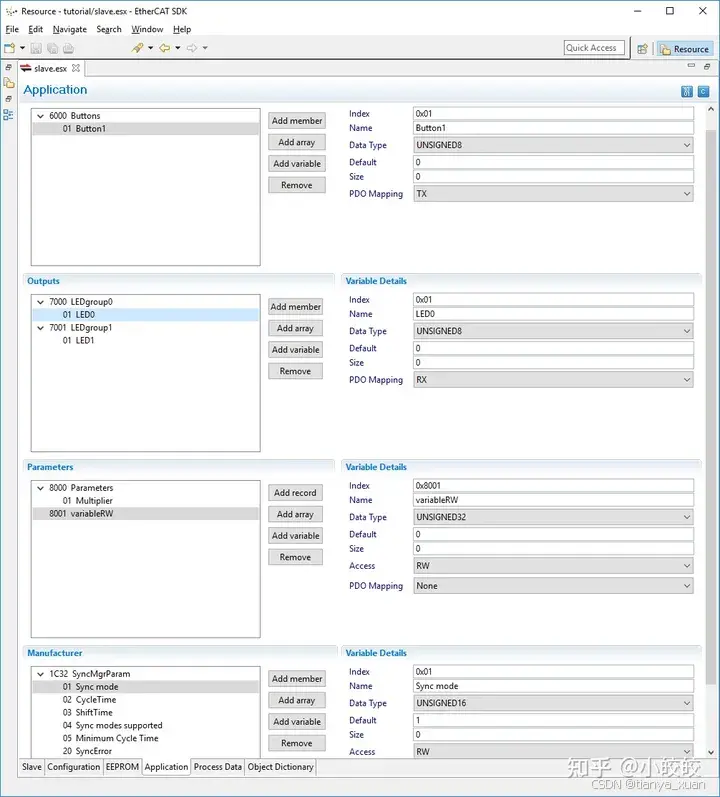Click Add record in Parameters section
The width and height of the screenshot is (720, 797).
pyautogui.click(x=295, y=493)
